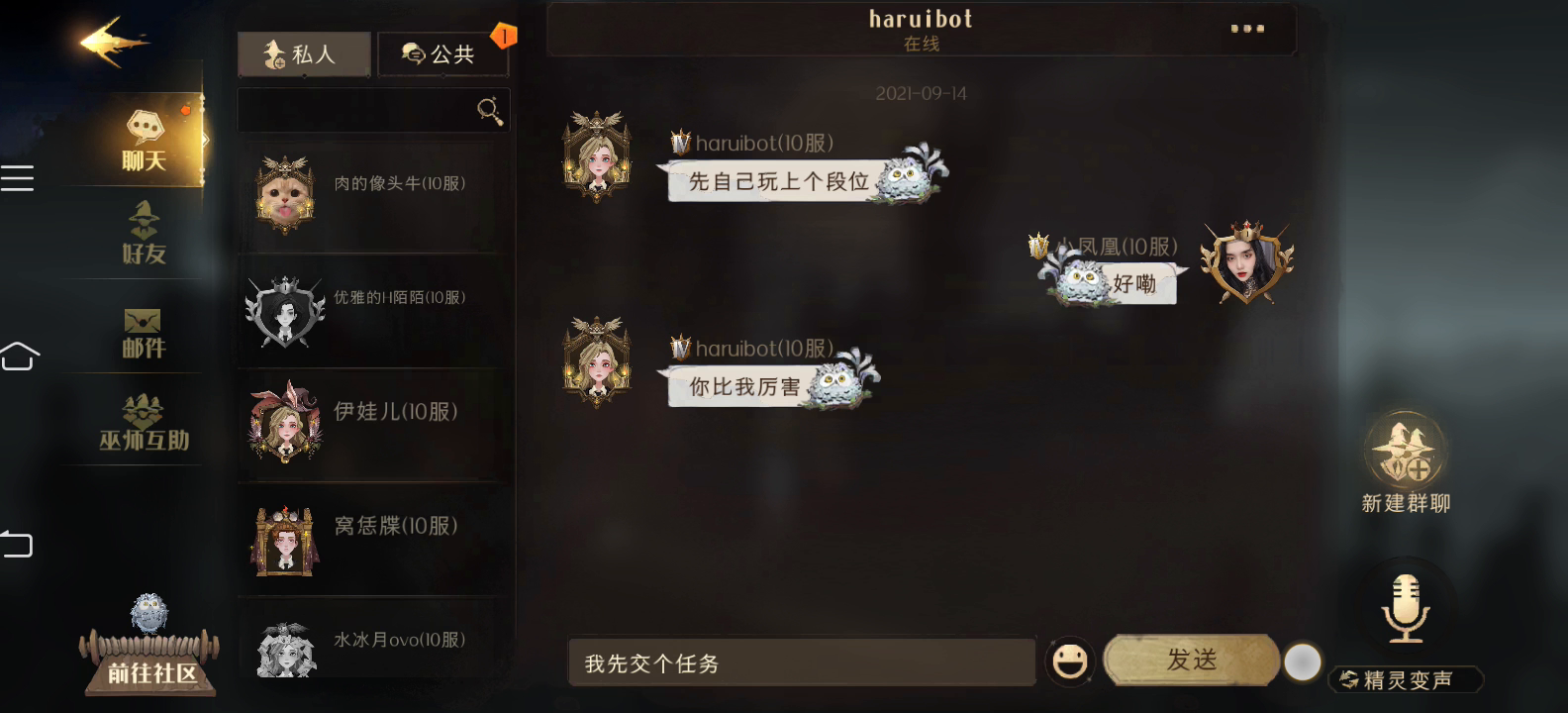Toggle 精灵变声 voice changer
Screen dimensions: 1568x713
pos(1406,679)
